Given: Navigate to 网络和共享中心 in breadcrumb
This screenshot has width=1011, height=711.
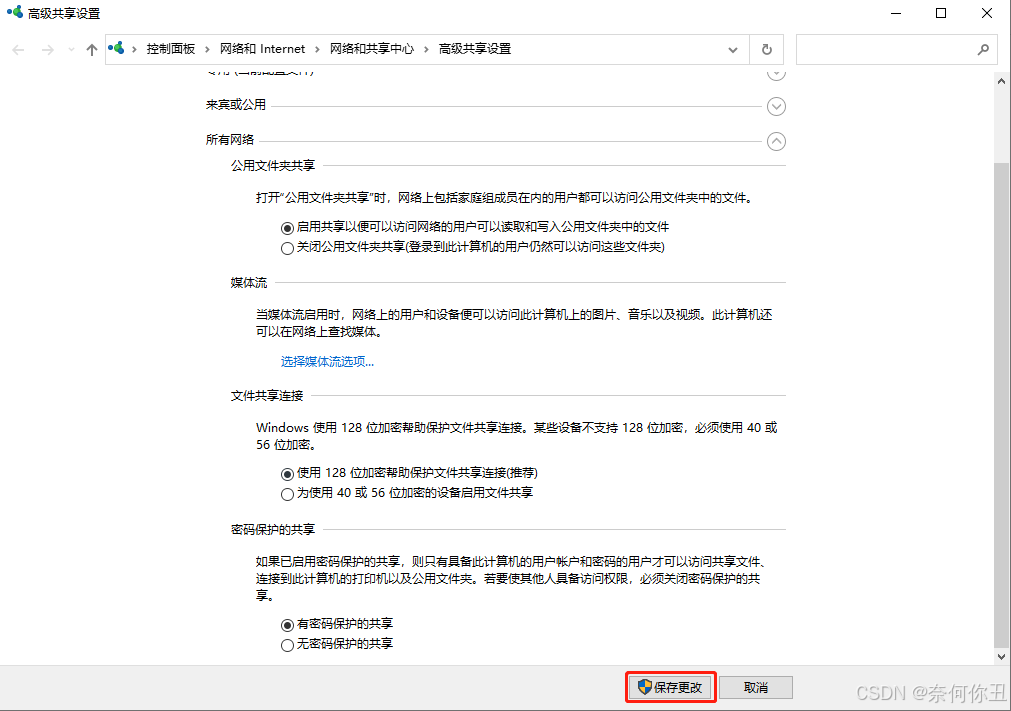Looking at the screenshot, I should coord(371,49).
